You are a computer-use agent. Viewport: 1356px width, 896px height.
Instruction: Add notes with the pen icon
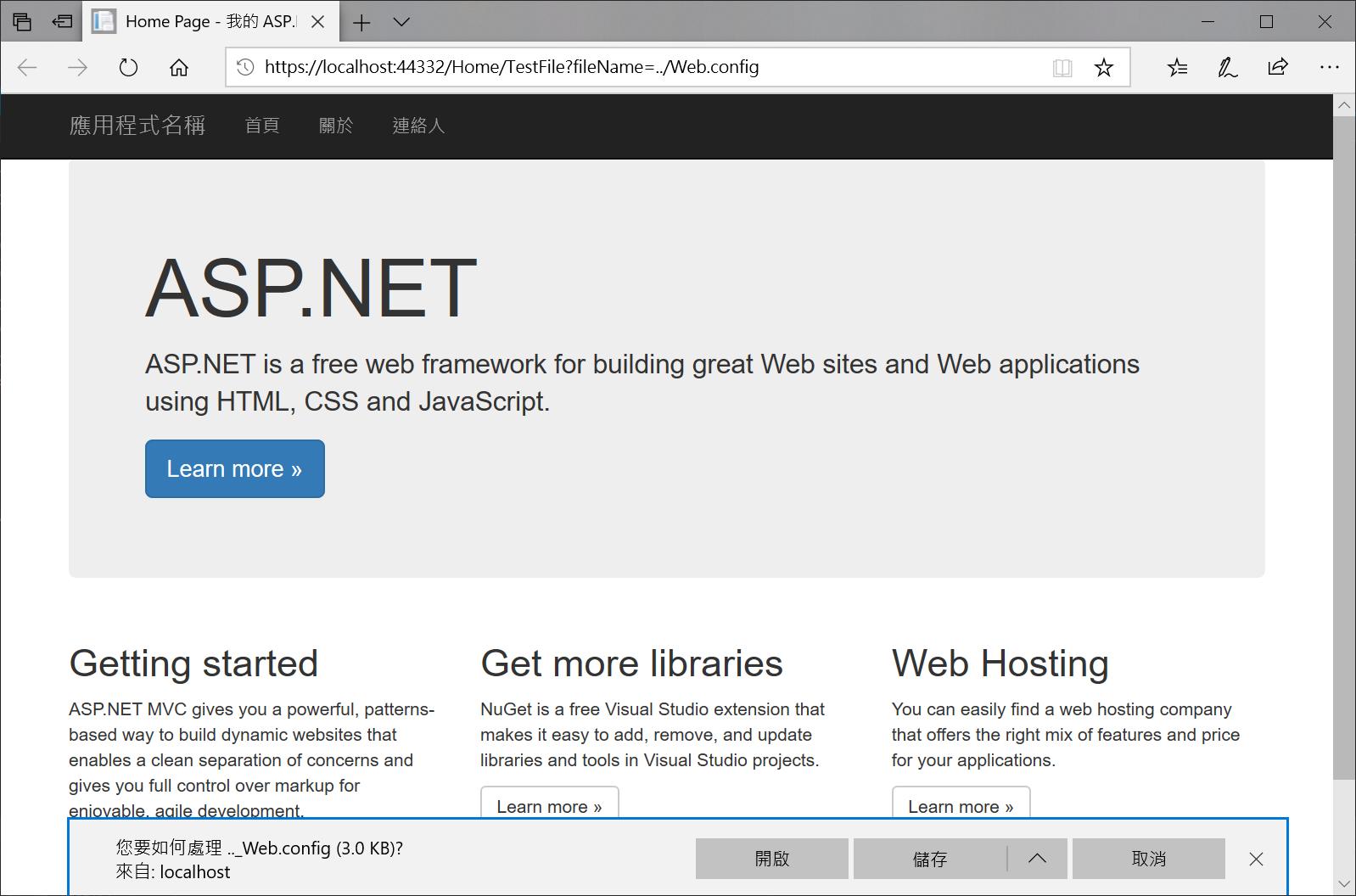click(x=1227, y=68)
